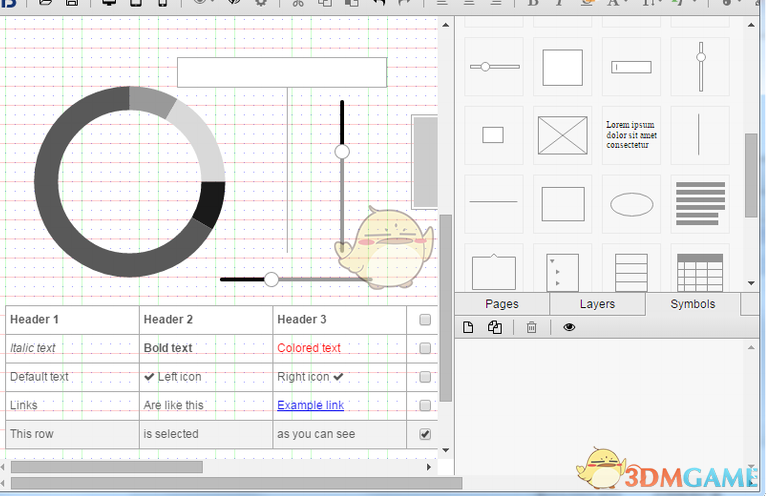Screen dimensions: 769x496
Task: Click the symbol palette vertical scrollbar thumb
Action: (x=751, y=175)
